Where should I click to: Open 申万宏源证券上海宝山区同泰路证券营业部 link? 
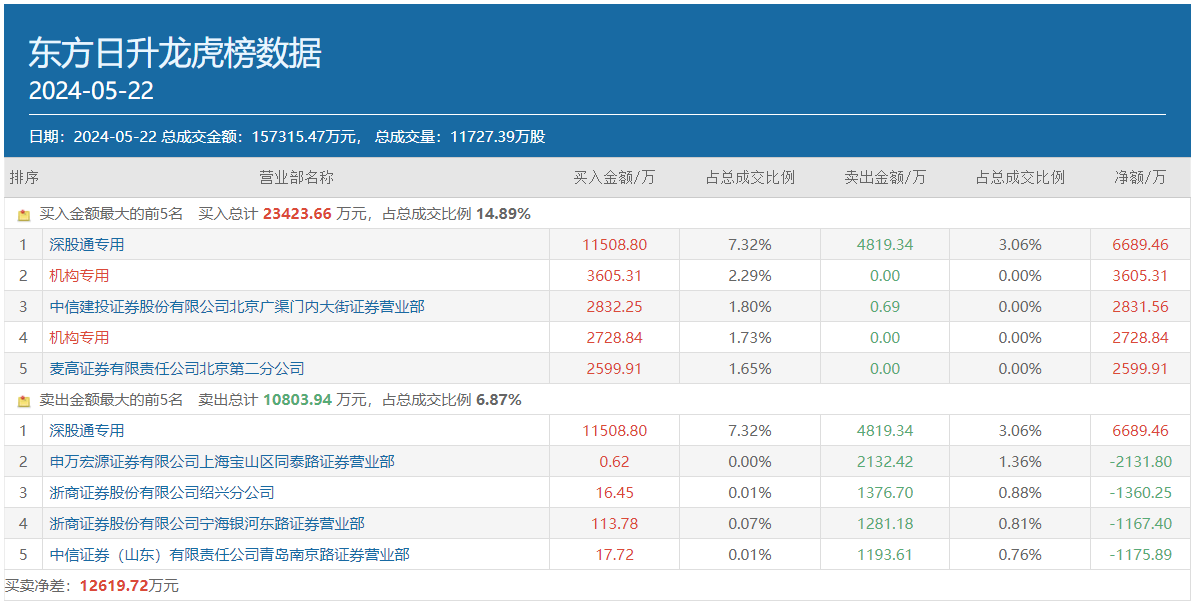click(222, 462)
